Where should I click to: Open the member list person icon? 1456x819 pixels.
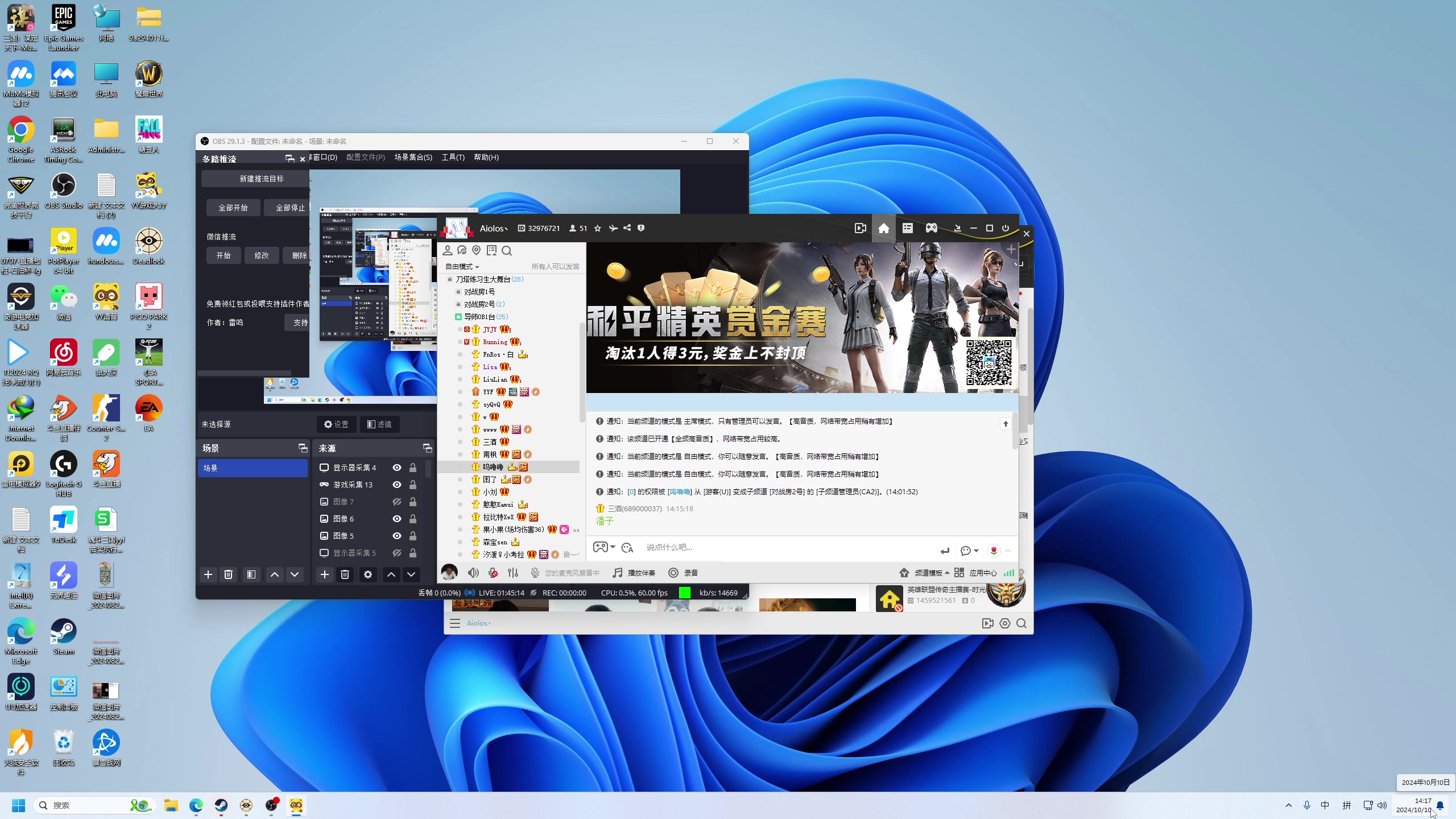pyautogui.click(x=448, y=250)
